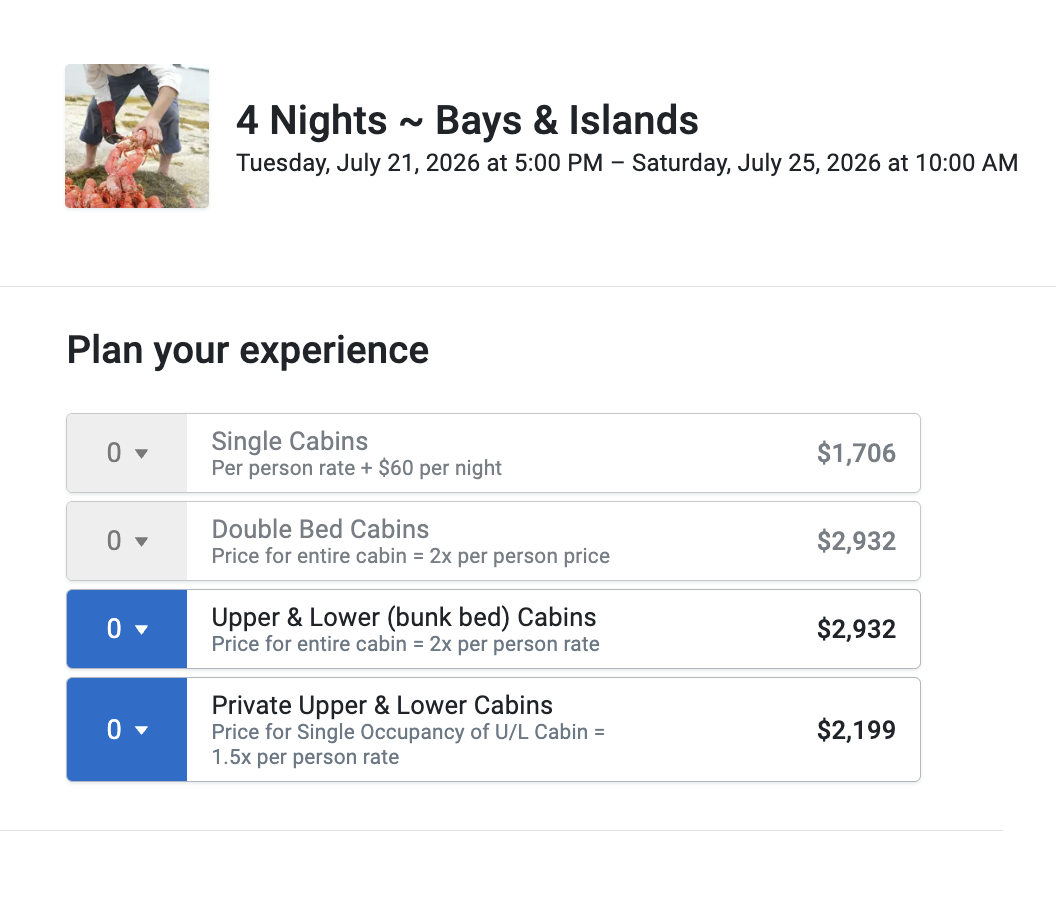Click the July 21 to July 25 date line

pyautogui.click(x=627, y=163)
